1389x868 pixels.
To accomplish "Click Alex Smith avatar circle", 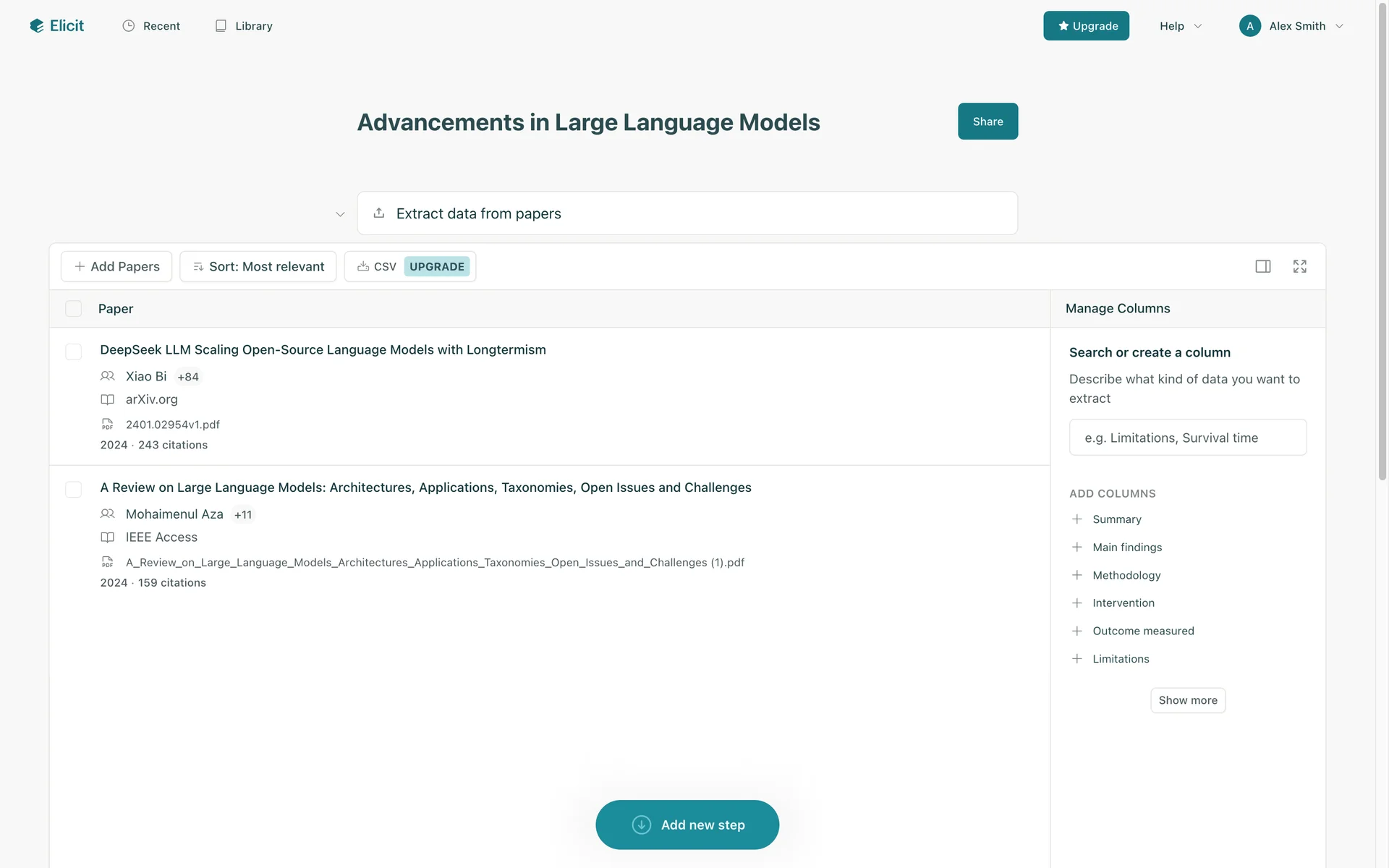I will click(x=1249, y=26).
